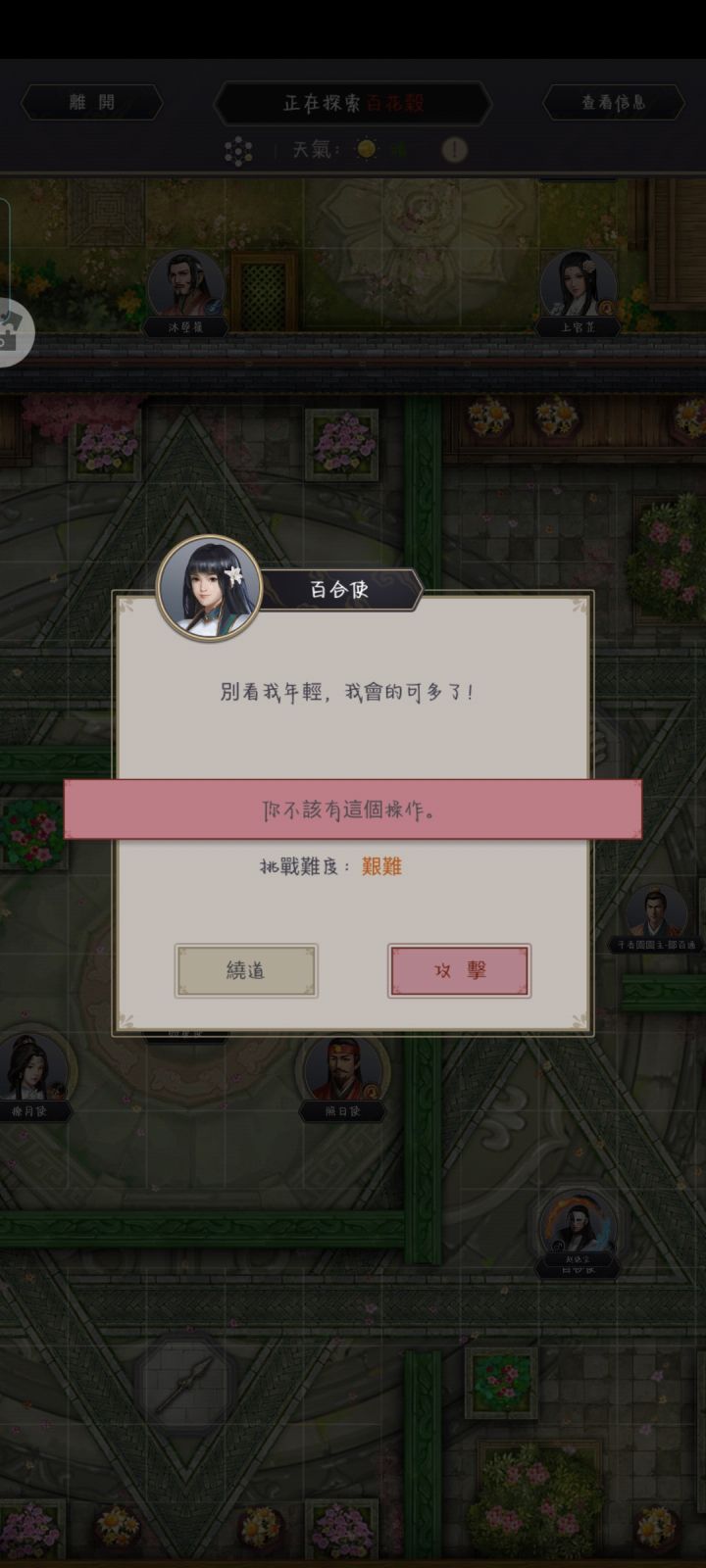Choose the 繞道 detour button
This screenshot has height=1568, width=706.
(x=246, y=970)
